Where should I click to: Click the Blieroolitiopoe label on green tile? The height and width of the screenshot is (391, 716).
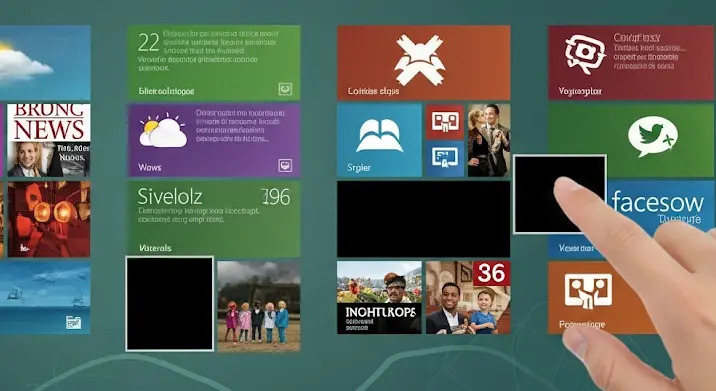pyautogui.click(x=166, y=91)
